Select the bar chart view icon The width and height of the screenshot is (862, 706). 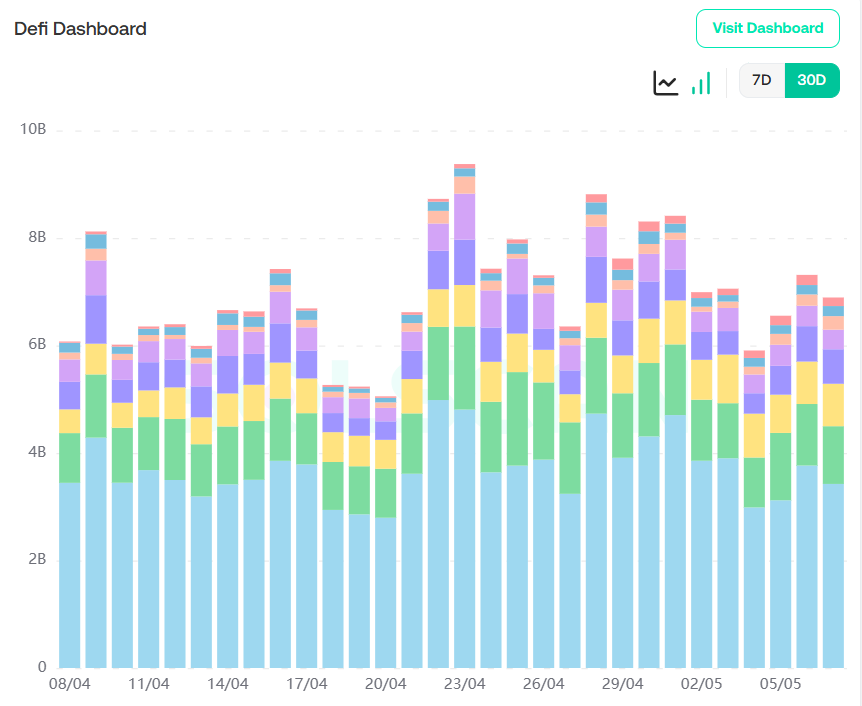(701, 82)
